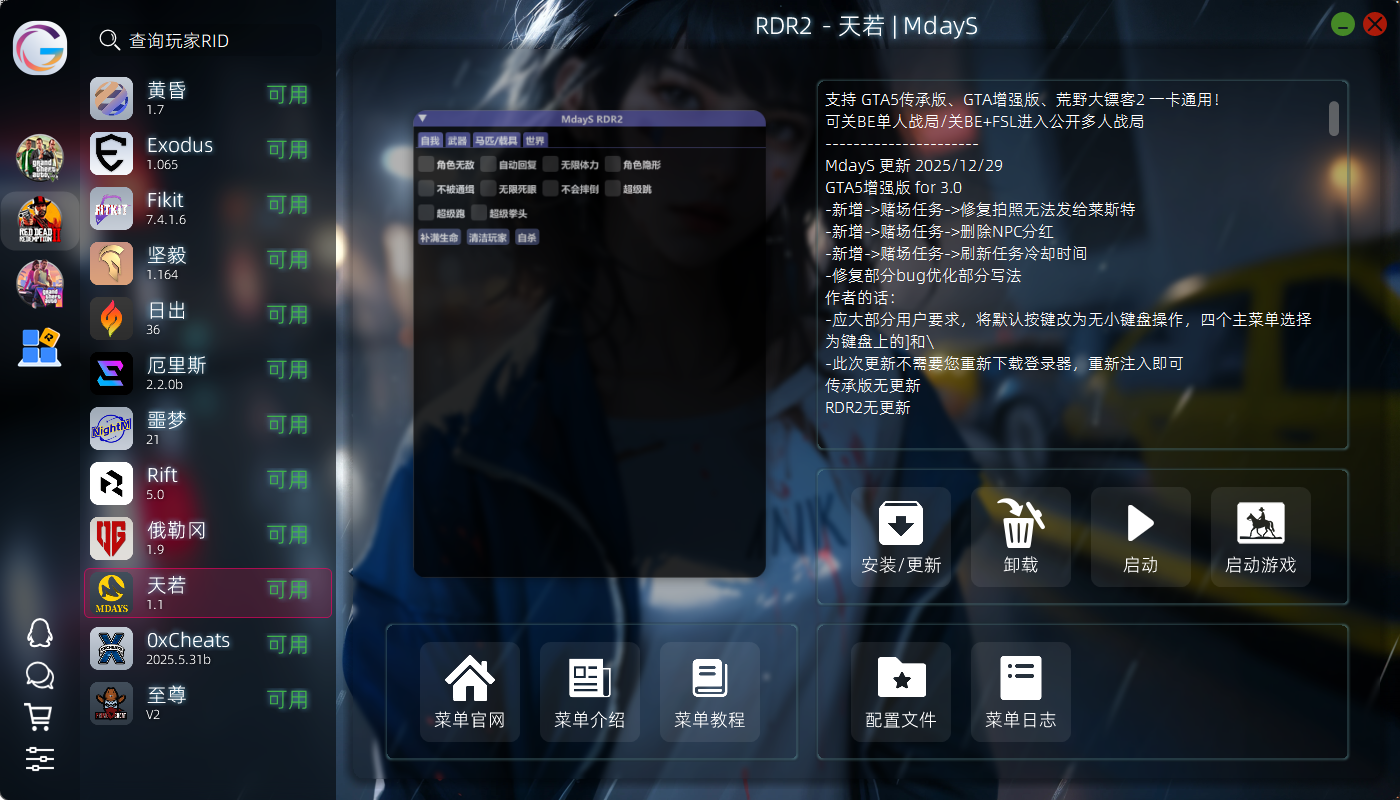
Task: Switch to the 武器 tab
Action: pyautogui.click(x=457, y=141)
